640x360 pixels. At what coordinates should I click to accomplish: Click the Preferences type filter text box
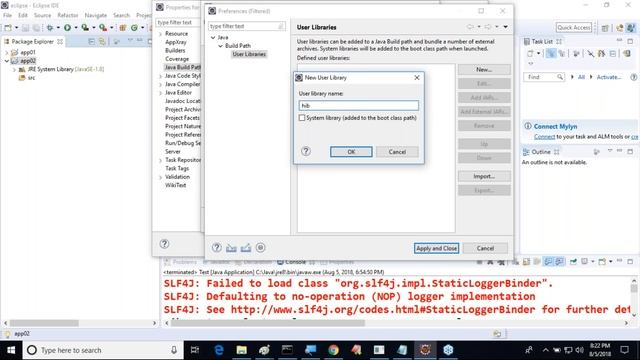(247, 26)
